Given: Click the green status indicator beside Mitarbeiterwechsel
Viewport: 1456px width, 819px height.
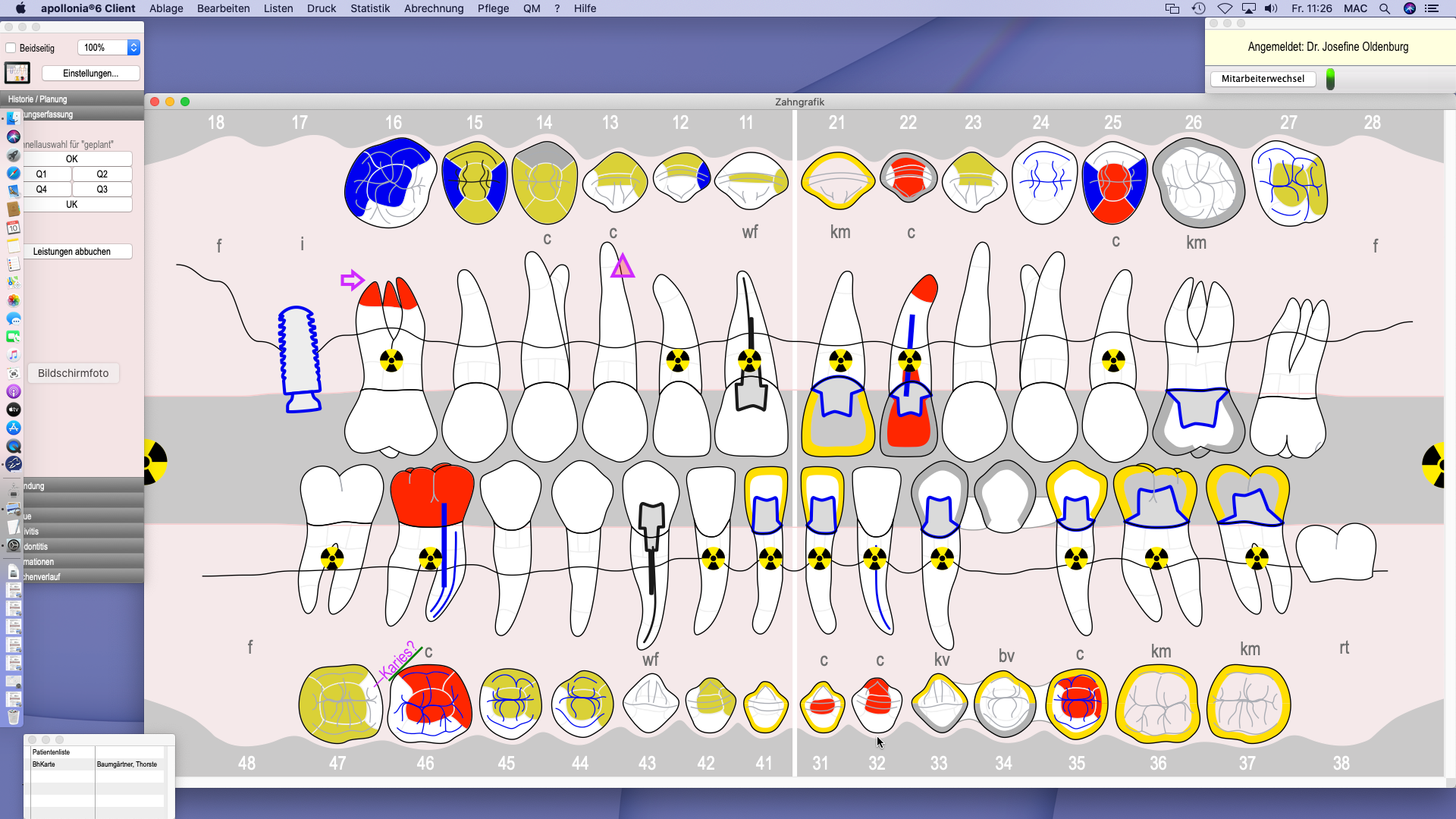Looking at the screenshot, I should (1330, 79).
